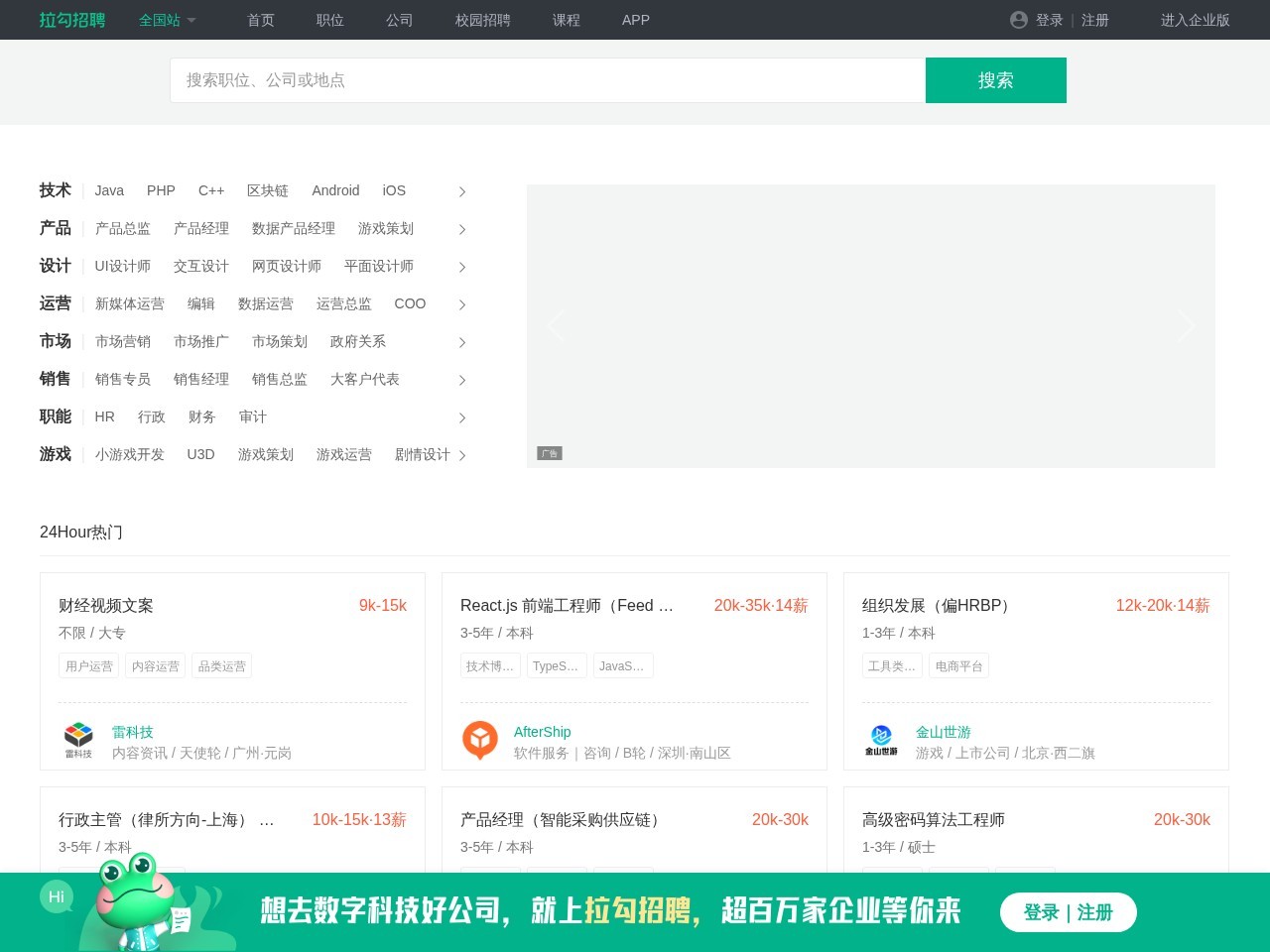Image resolution: width=1270 pixels, height=952 pixels.
Task: Expand the 游戏 category arrow
Action: click(x=462, y=455)
